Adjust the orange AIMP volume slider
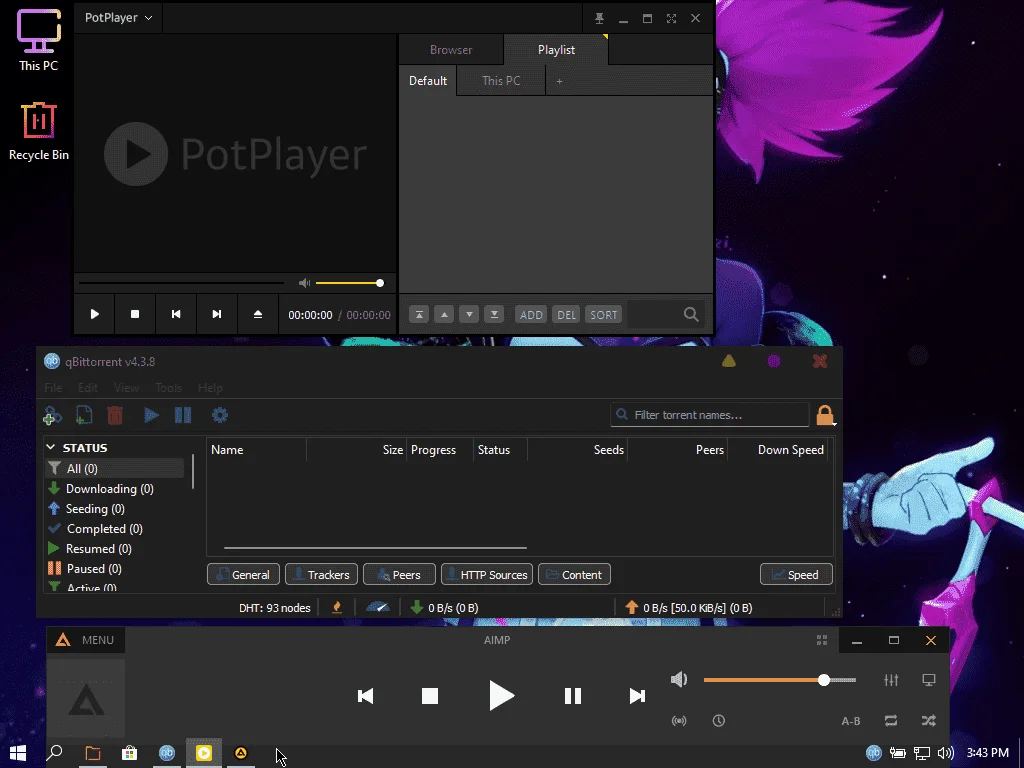Screen dimensions: 1024x768 click(780, 680)
